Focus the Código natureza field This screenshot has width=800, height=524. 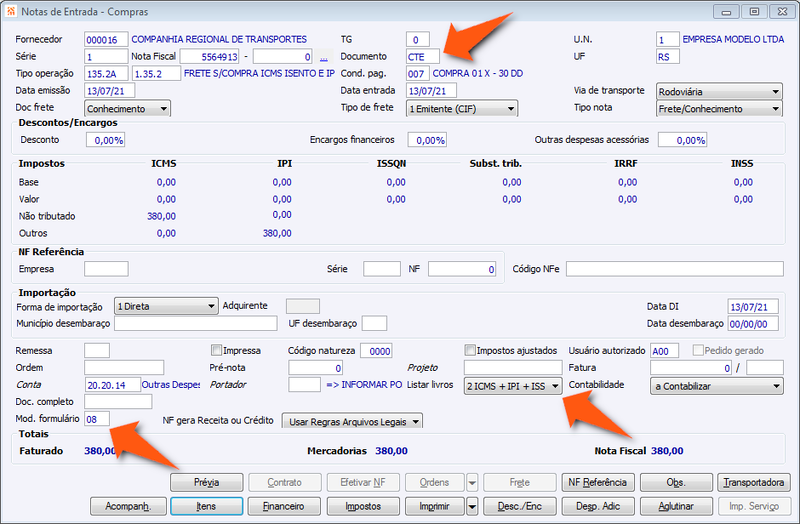(376, 351)
